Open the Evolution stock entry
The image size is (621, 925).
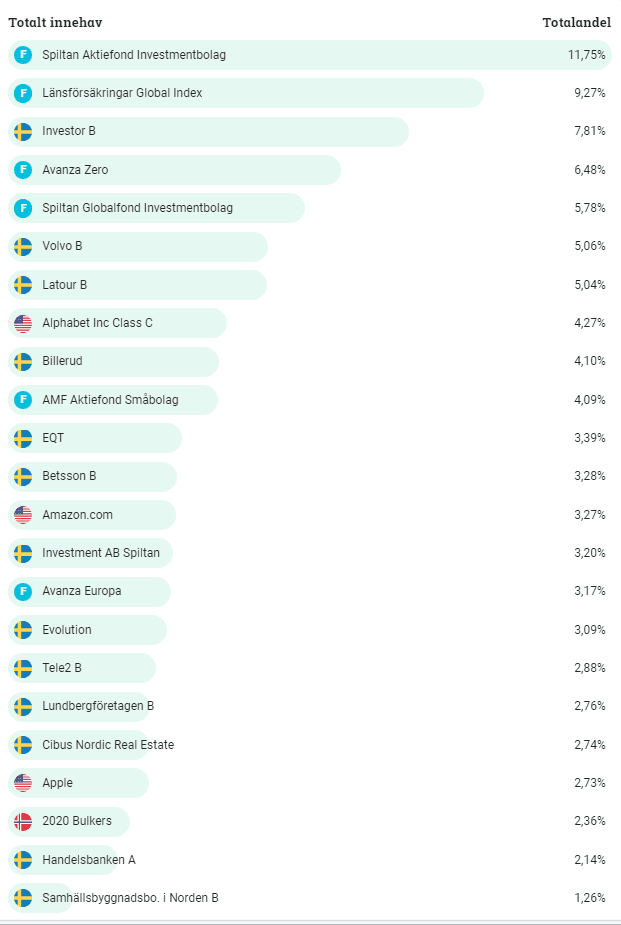(x=67, y=630)
